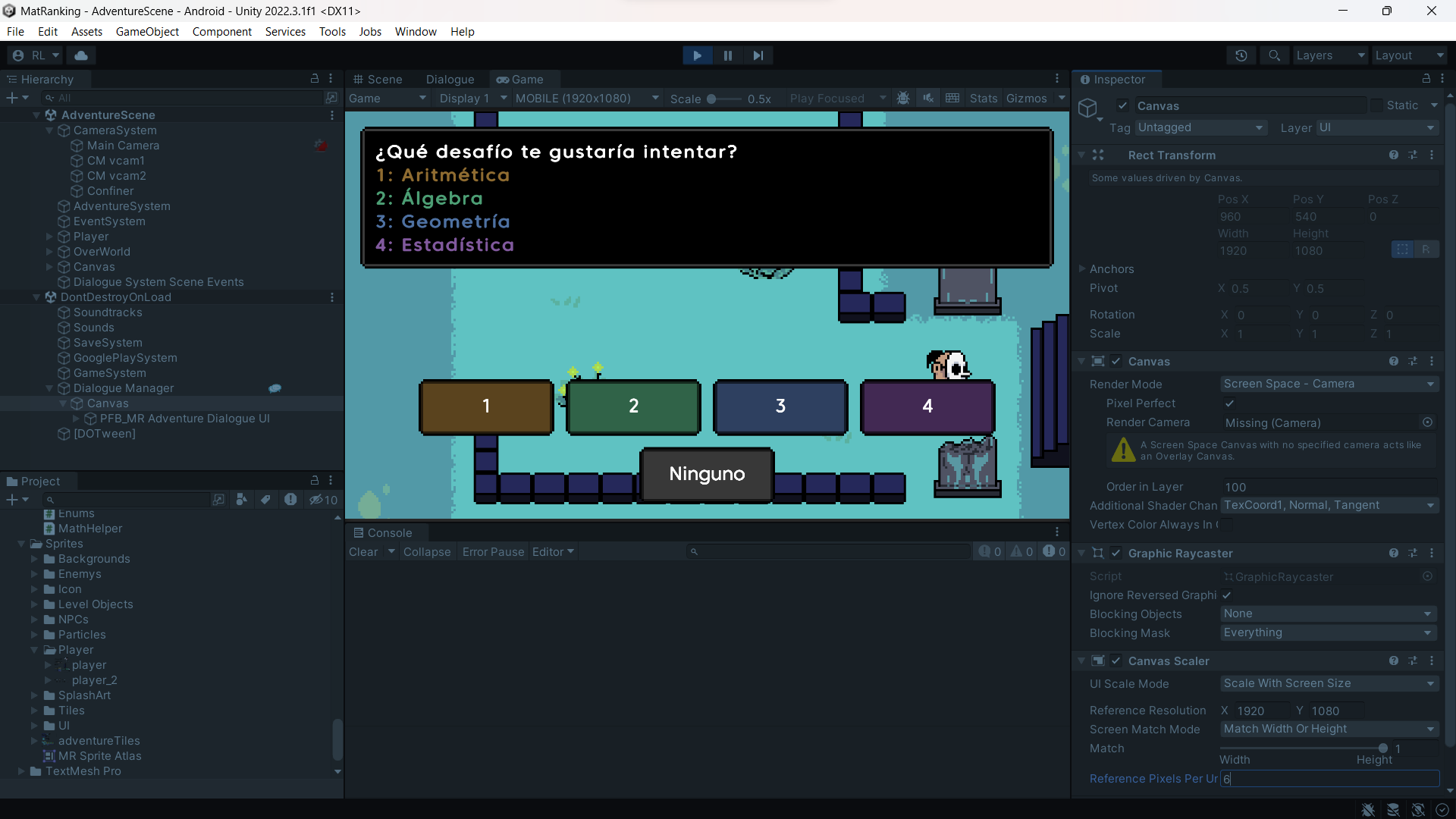Viewport: 1456px width, 819px height.
Task: Click the Clear button in Console
Action: pyautogui.click(x=363, y=552)
